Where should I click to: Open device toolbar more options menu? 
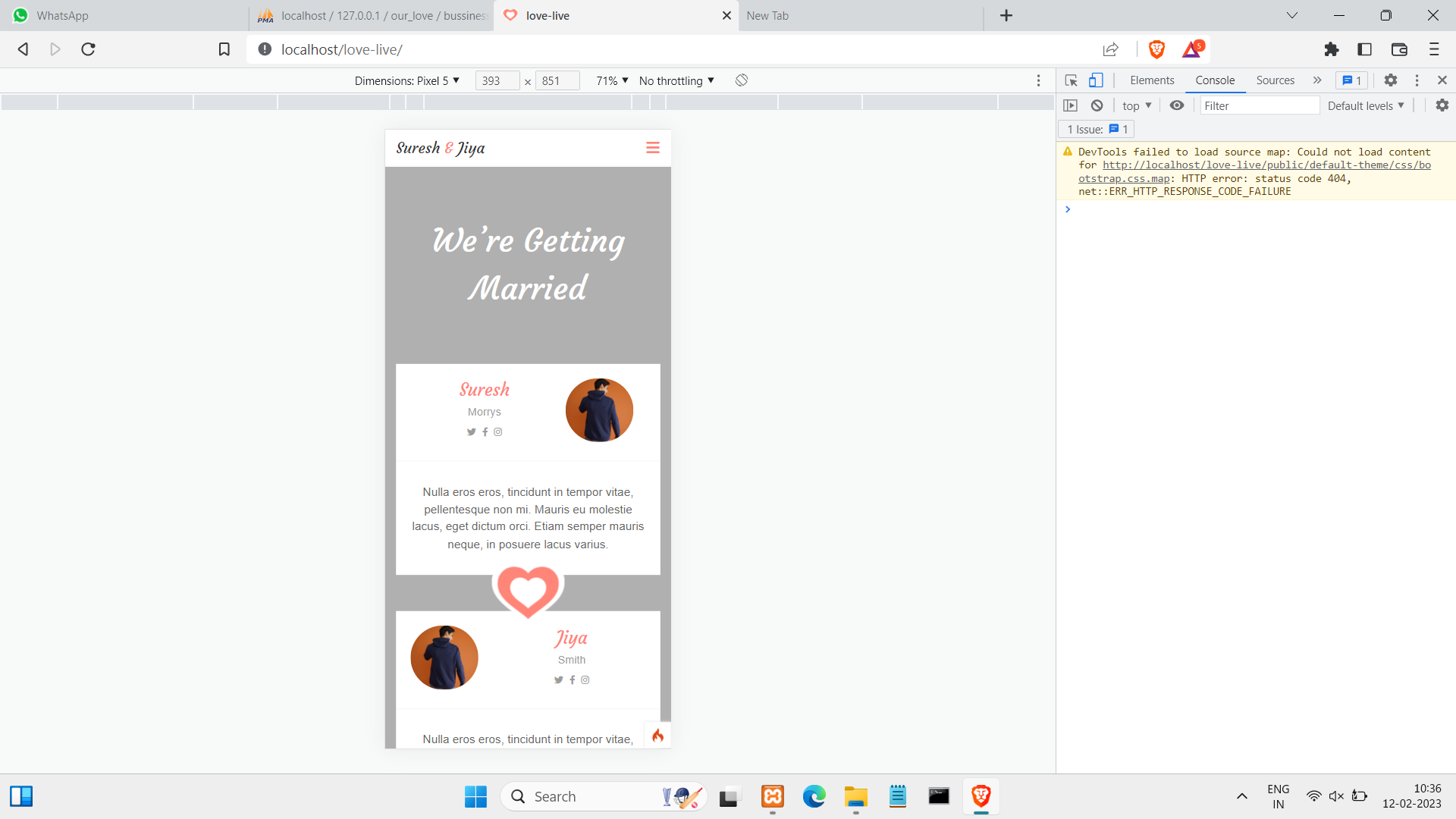(1039, 80)
